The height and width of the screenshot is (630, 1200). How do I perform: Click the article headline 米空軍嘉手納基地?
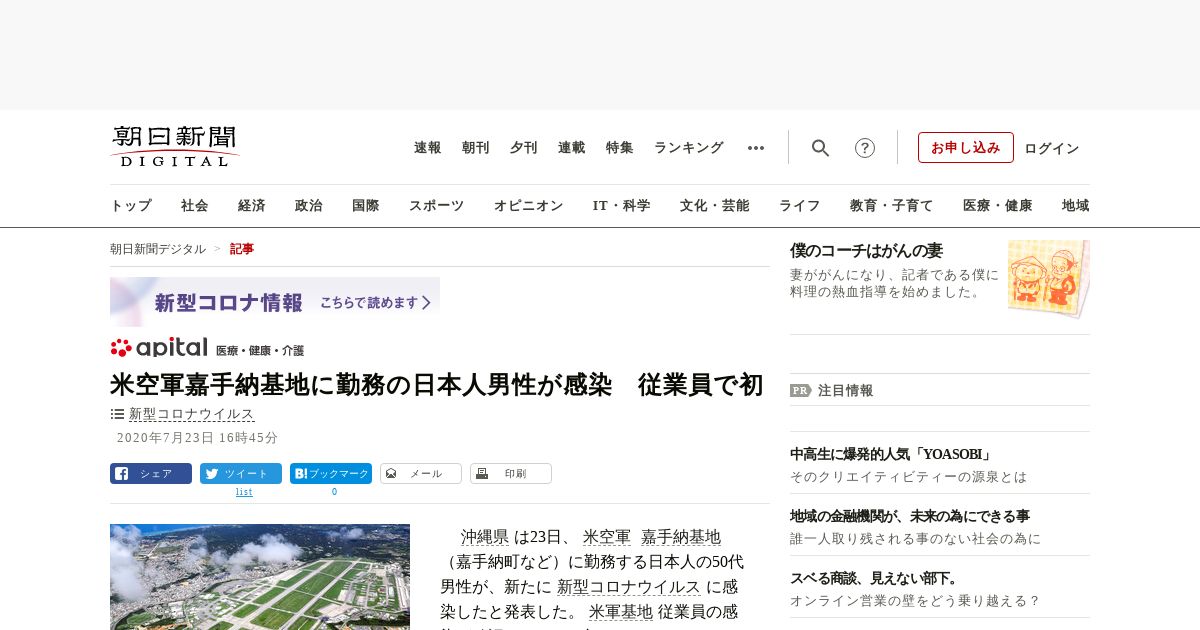(436, 385)
